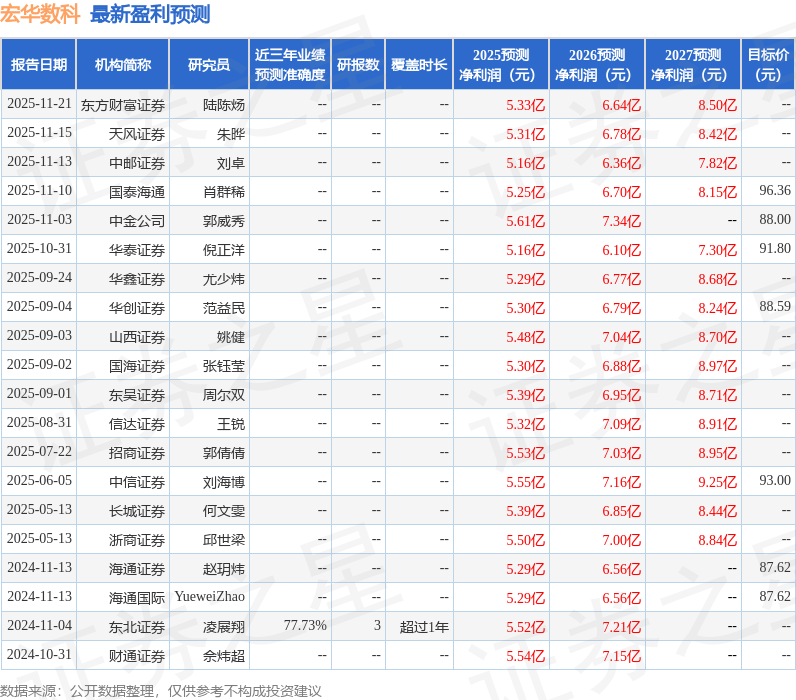Select the 2026预测净利润 column header
Viewport: 796px width, 700px height.
click(x=597, y=64)
